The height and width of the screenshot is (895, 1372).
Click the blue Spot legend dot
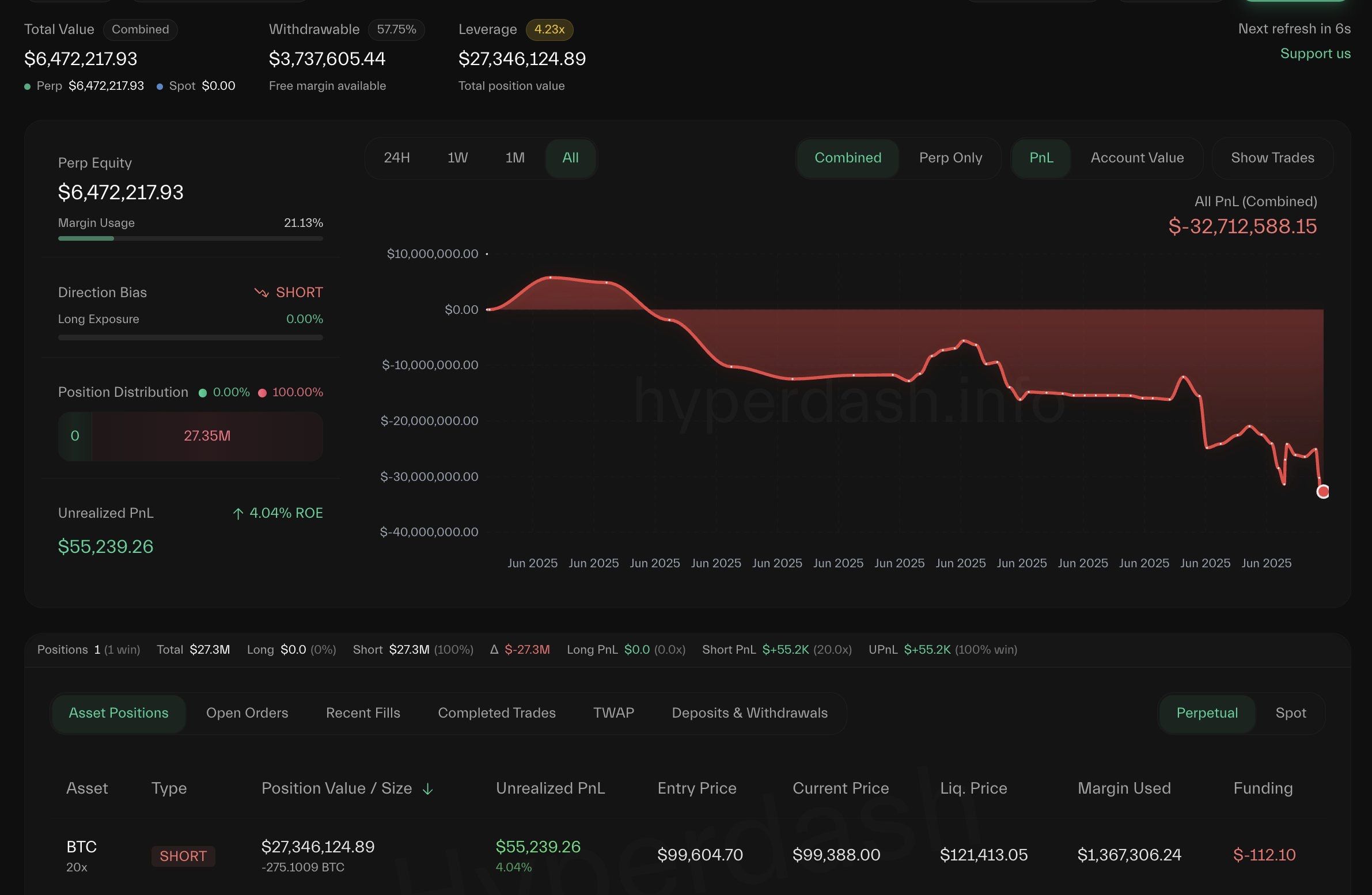[x=160, y=86]
